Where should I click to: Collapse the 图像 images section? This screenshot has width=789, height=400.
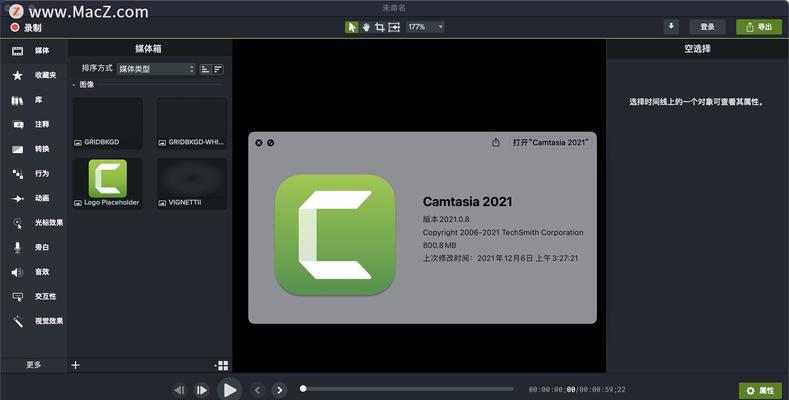(x=74, y=85)
